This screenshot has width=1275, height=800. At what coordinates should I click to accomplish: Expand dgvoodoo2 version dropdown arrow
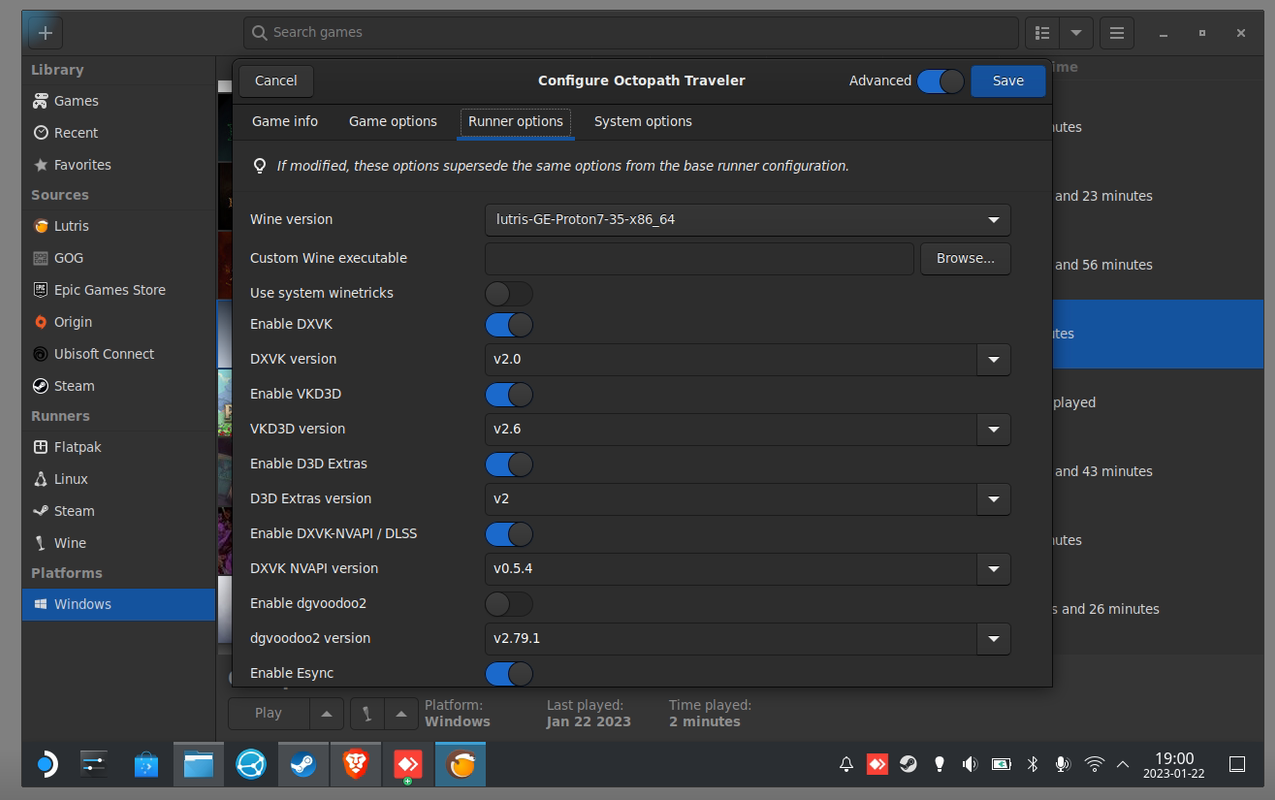click(x=993, y=639)
